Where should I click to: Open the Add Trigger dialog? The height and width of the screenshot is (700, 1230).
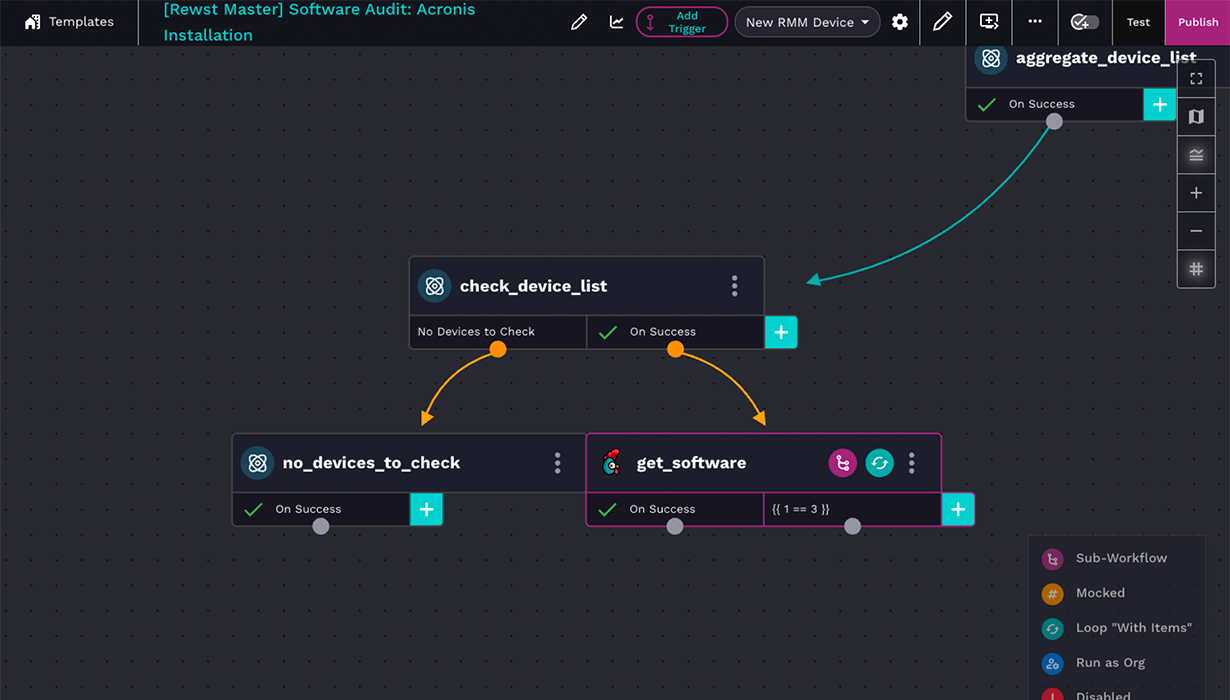[x=681, y=22]
